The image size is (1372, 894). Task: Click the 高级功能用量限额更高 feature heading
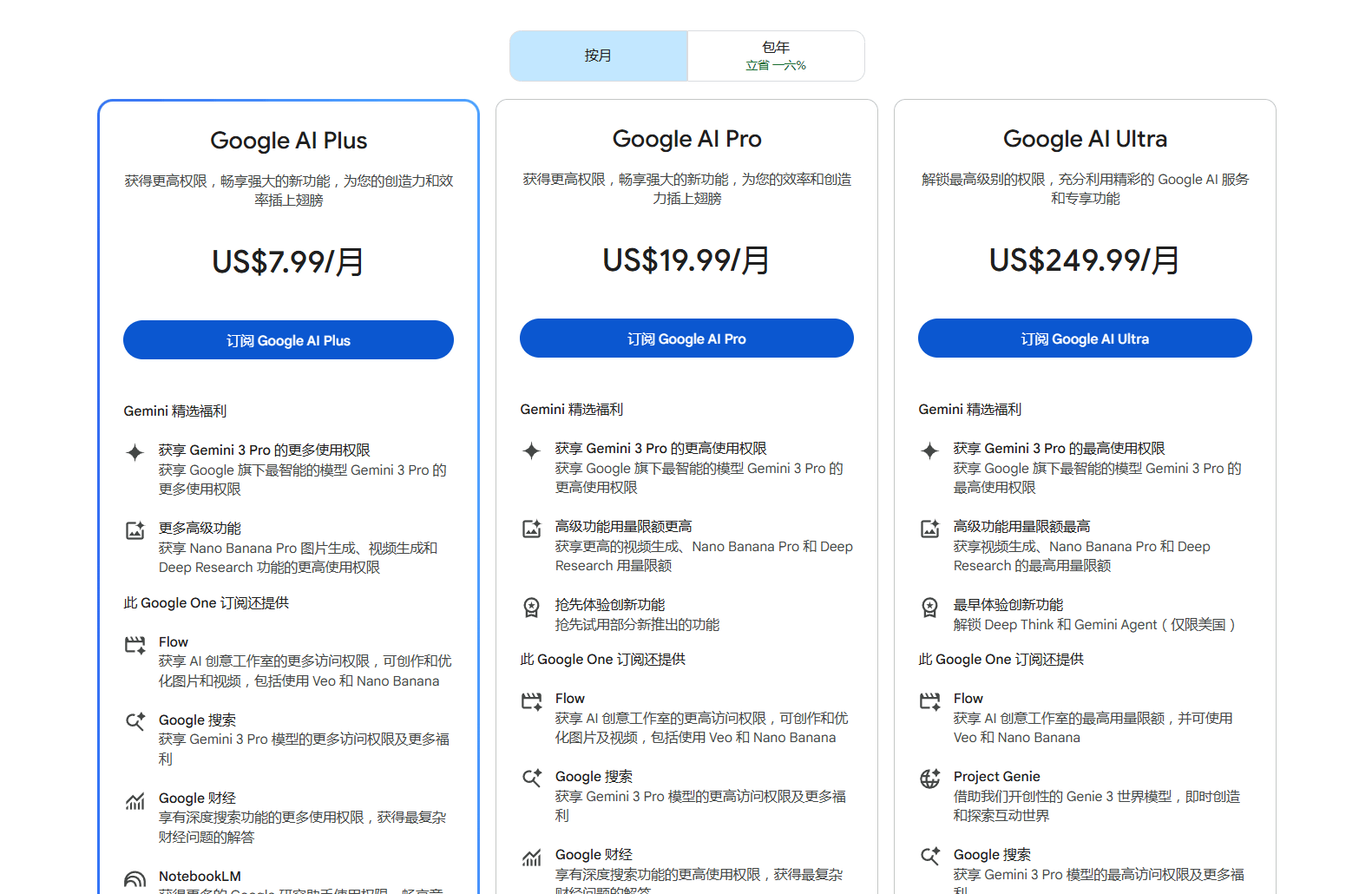pos(624,526)
